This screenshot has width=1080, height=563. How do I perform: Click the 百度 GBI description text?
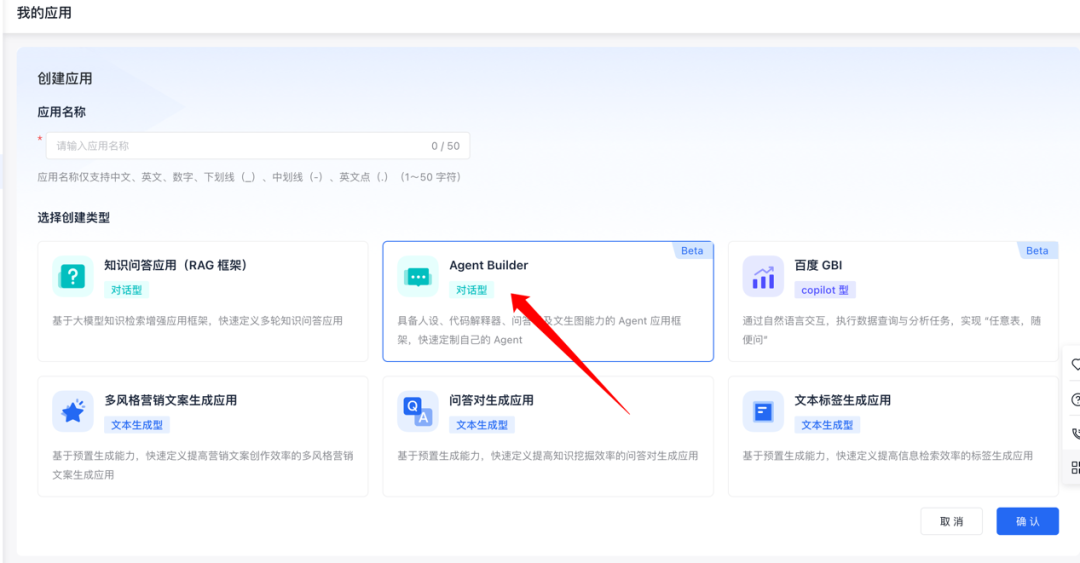pos(892,330)
